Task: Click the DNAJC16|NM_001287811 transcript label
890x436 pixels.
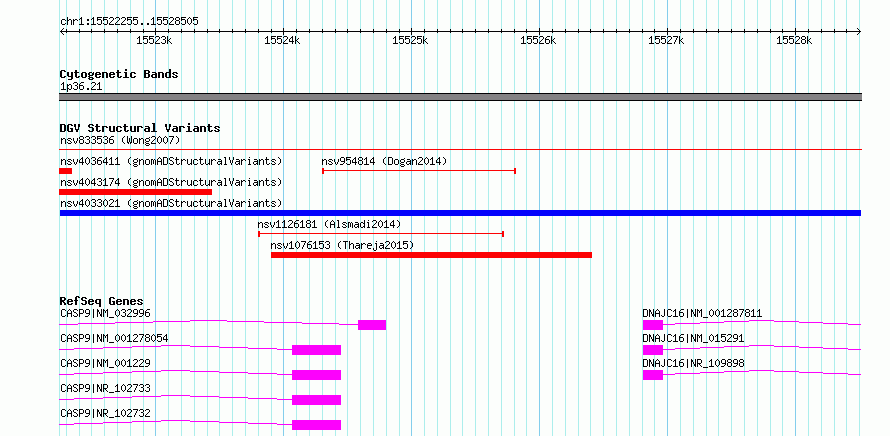Action: click(x=702, y=313)
